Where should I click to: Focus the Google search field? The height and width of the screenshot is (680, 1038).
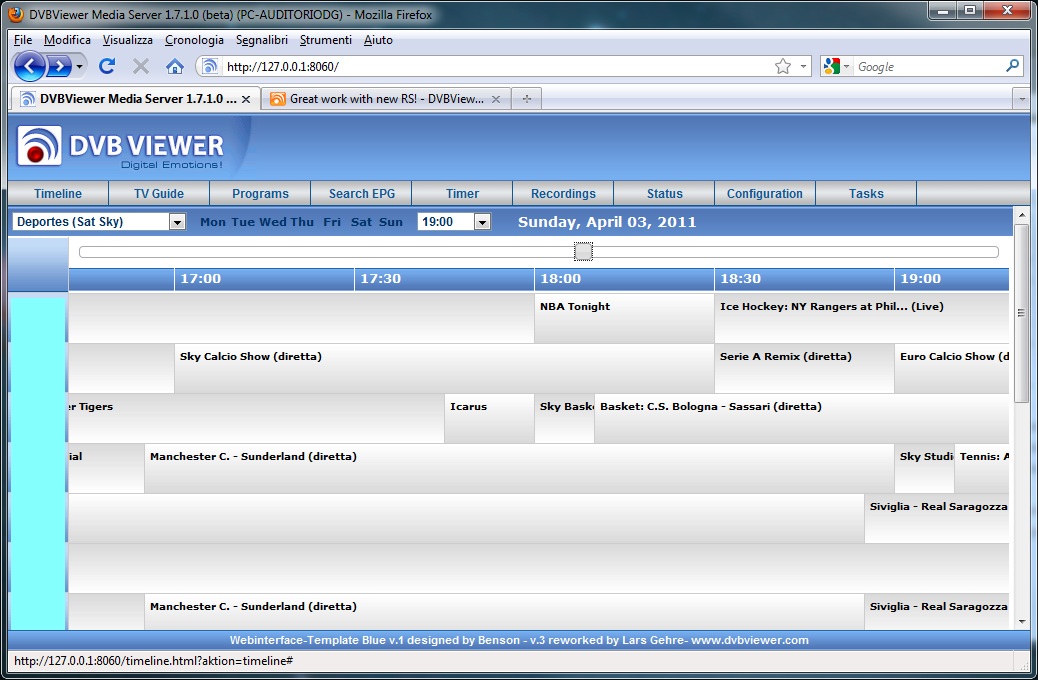[928, 66]
